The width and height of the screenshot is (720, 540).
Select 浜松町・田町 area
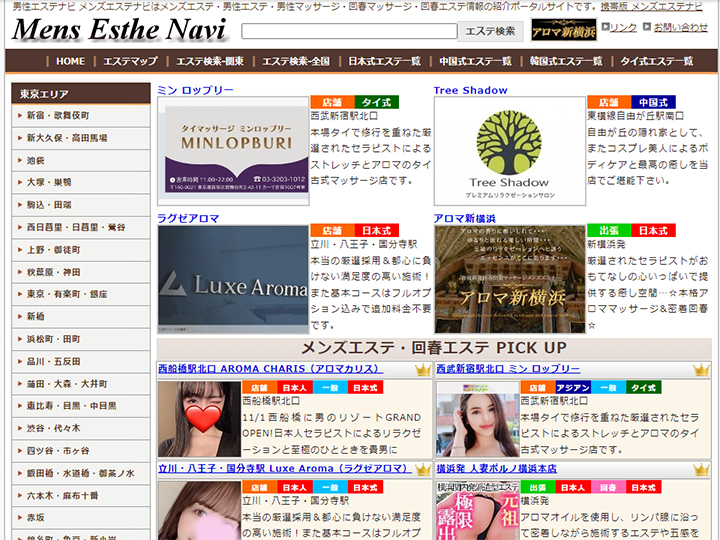pos(81,339)
